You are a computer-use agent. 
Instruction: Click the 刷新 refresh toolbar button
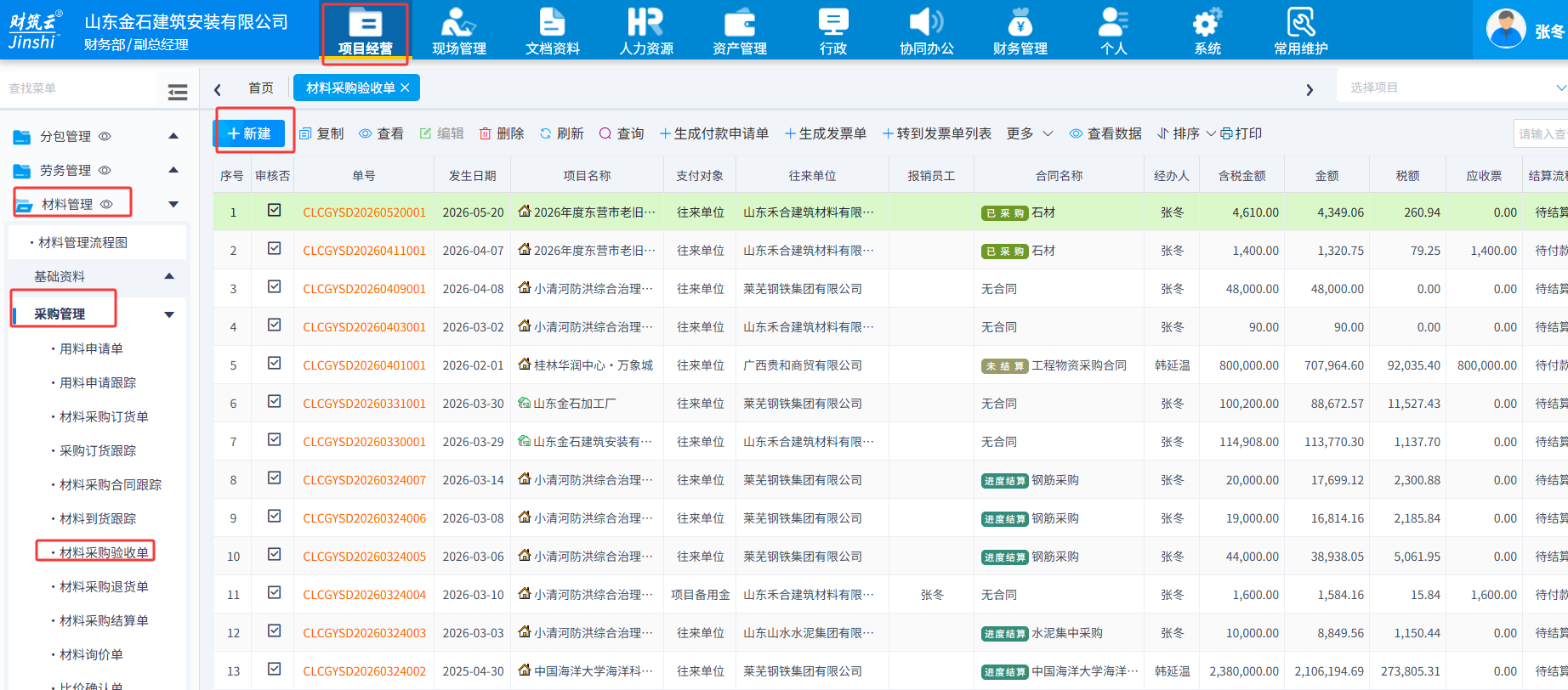[561, 133]
